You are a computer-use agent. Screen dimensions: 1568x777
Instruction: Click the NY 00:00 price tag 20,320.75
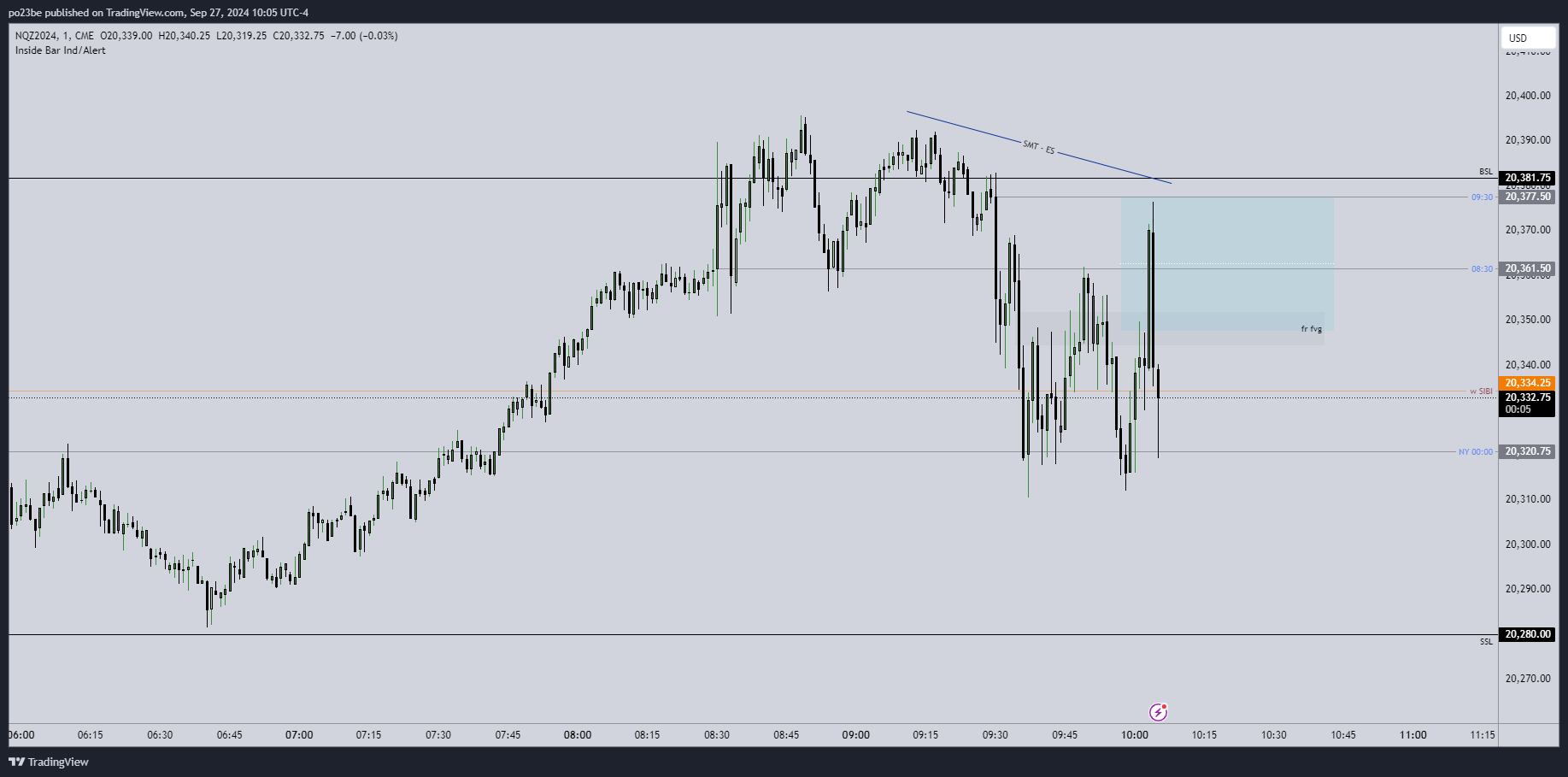pyautogui.click(x=1527, y=451)
